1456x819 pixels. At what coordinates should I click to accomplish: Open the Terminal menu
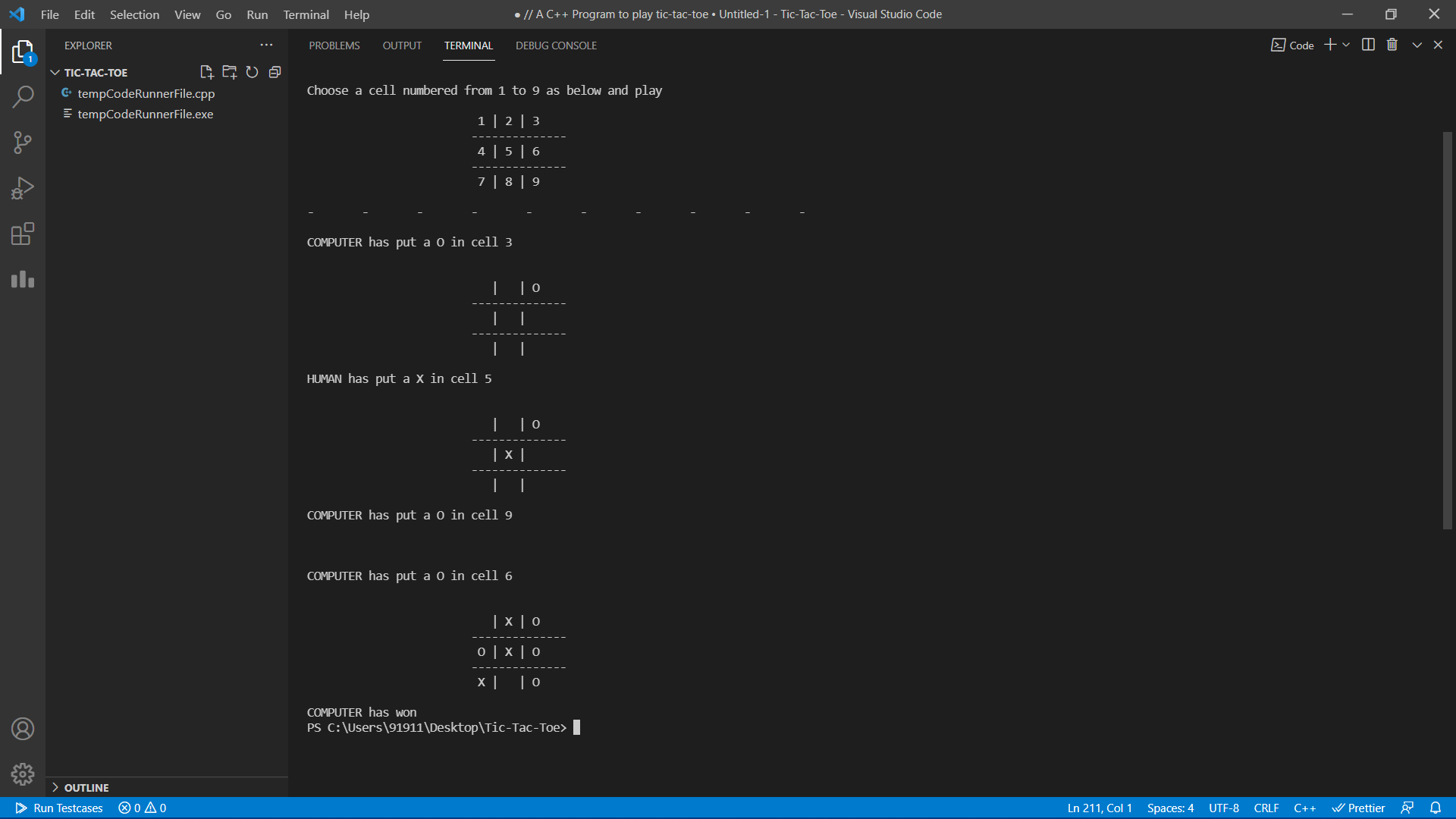[306, 14]
